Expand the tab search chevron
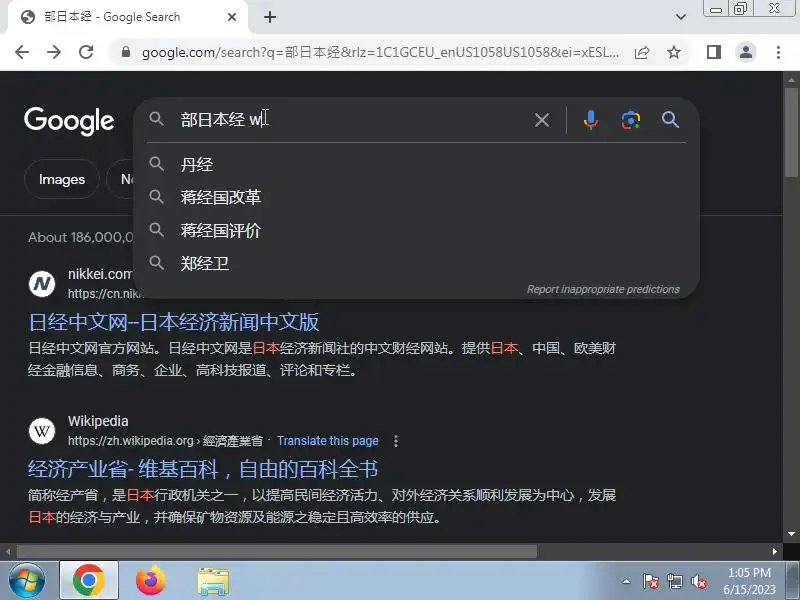This screenshot has height=600, width=800. click(x=681, y=17)
